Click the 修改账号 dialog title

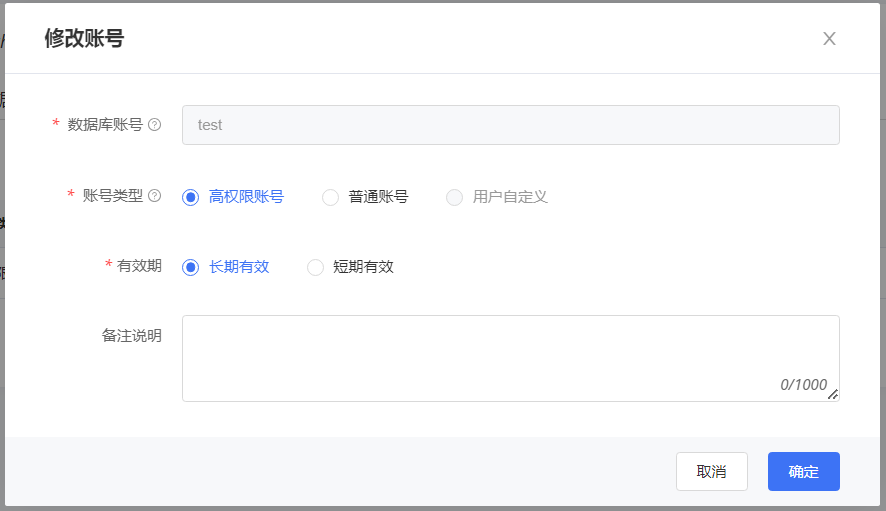point(84,39)
